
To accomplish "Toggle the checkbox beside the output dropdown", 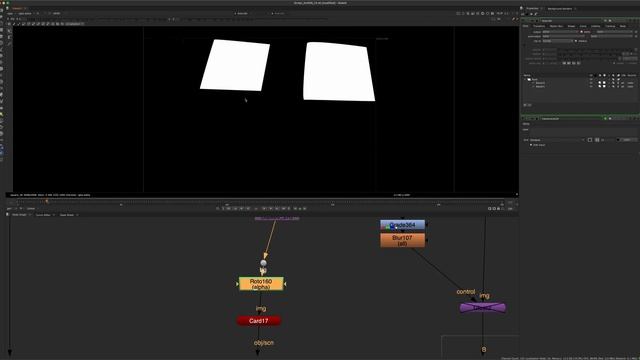I will [x=582, y=31].
